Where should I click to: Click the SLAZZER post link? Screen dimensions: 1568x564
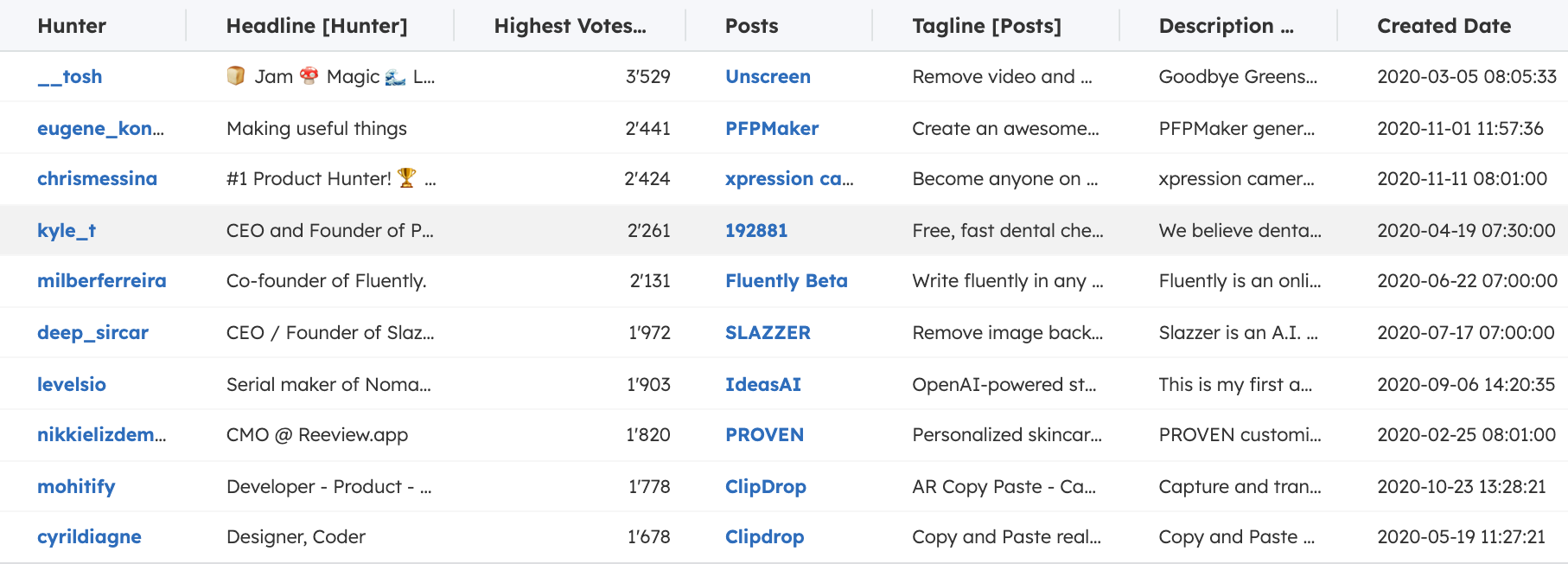coord(768,333)
